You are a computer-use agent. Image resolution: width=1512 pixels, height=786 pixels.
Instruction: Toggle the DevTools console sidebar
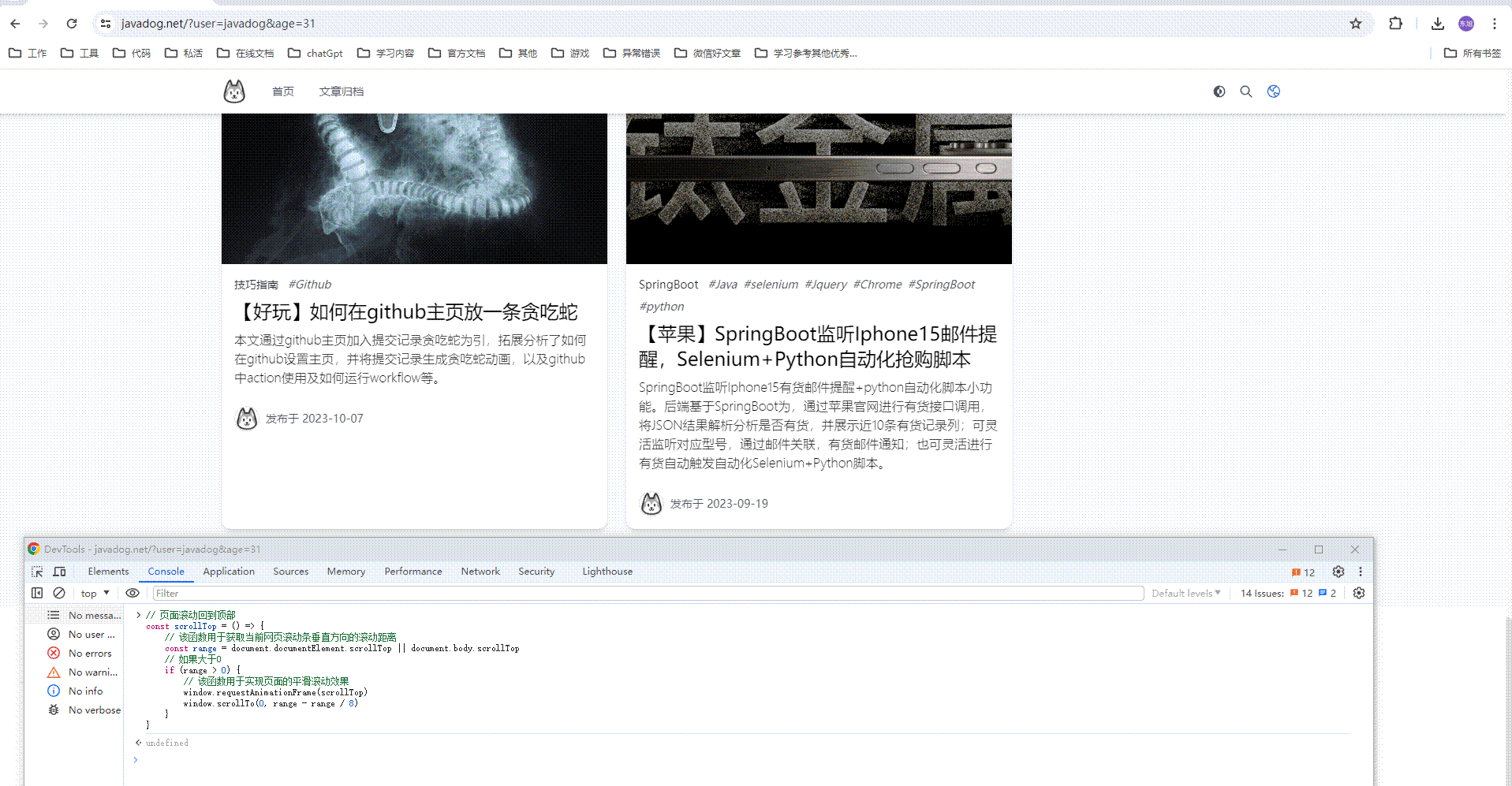tap(37, 593)
